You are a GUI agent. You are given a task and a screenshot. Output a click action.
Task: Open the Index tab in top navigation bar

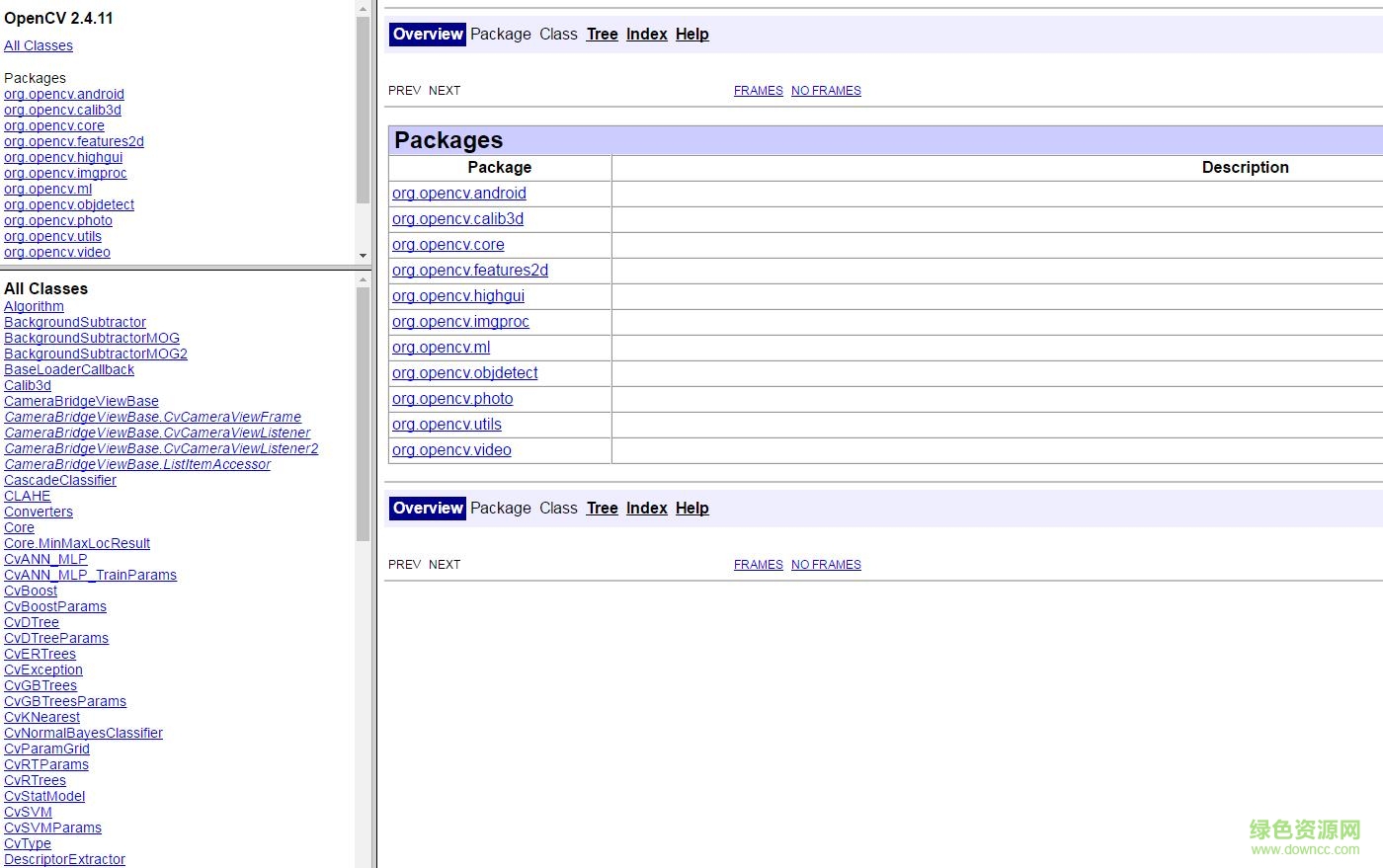[x=646, y=35]
